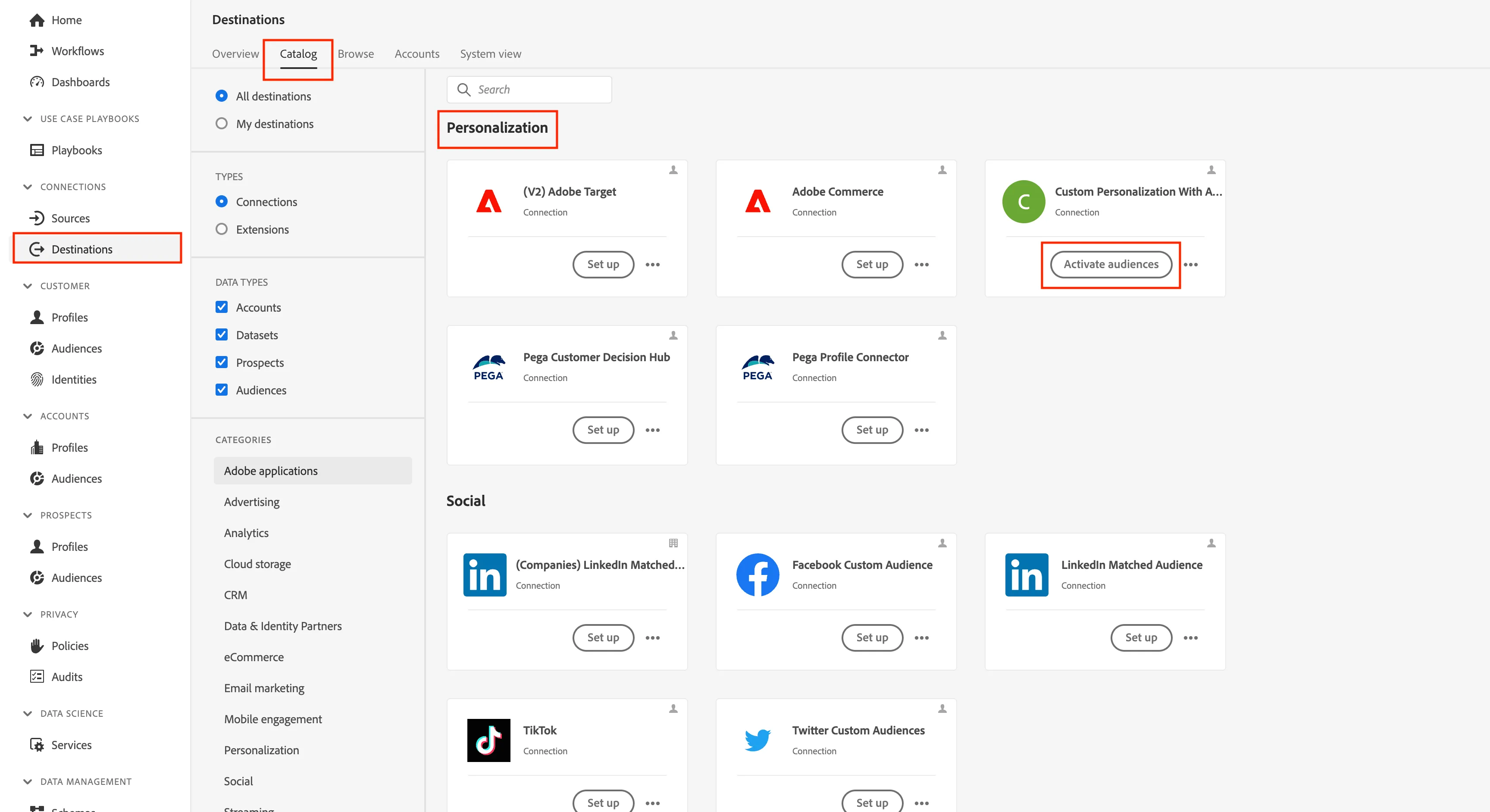The height and width of the screenshot is (812, 1490).
Task: Collapse the Accounts sidebar section
Action: (27, 416)
